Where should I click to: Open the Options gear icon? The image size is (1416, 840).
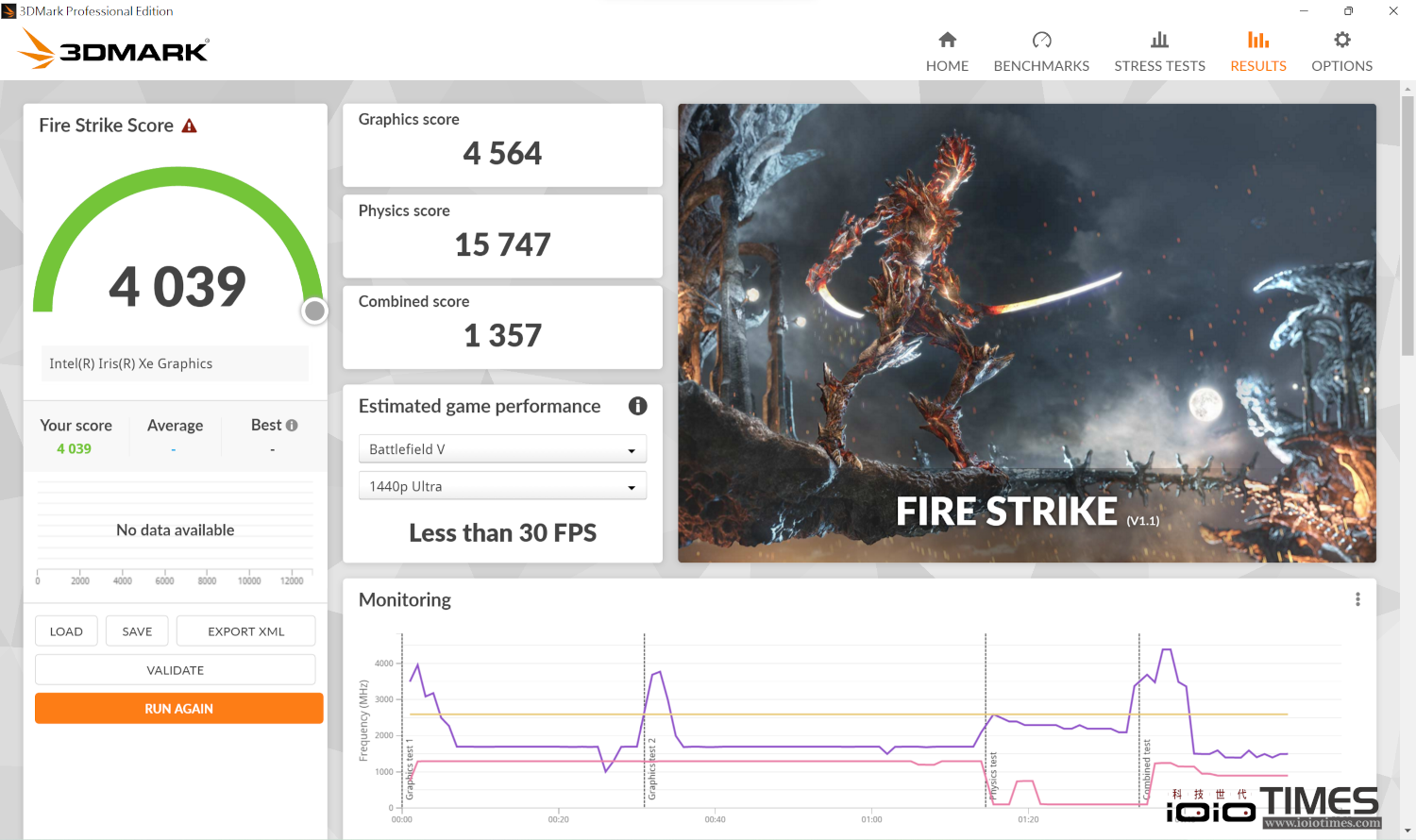(1341, 40)
